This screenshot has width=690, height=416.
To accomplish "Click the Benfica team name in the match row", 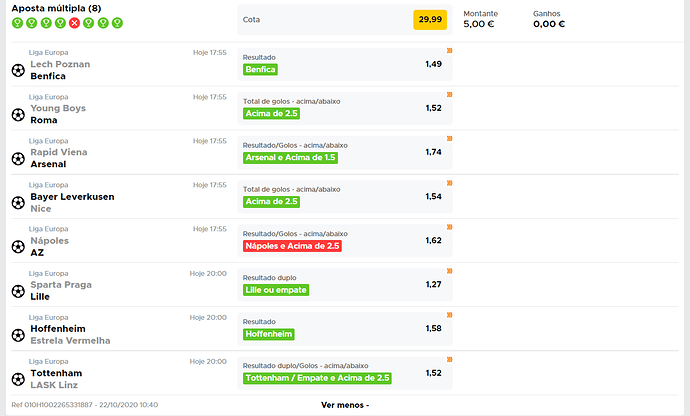I will (48, 76).
